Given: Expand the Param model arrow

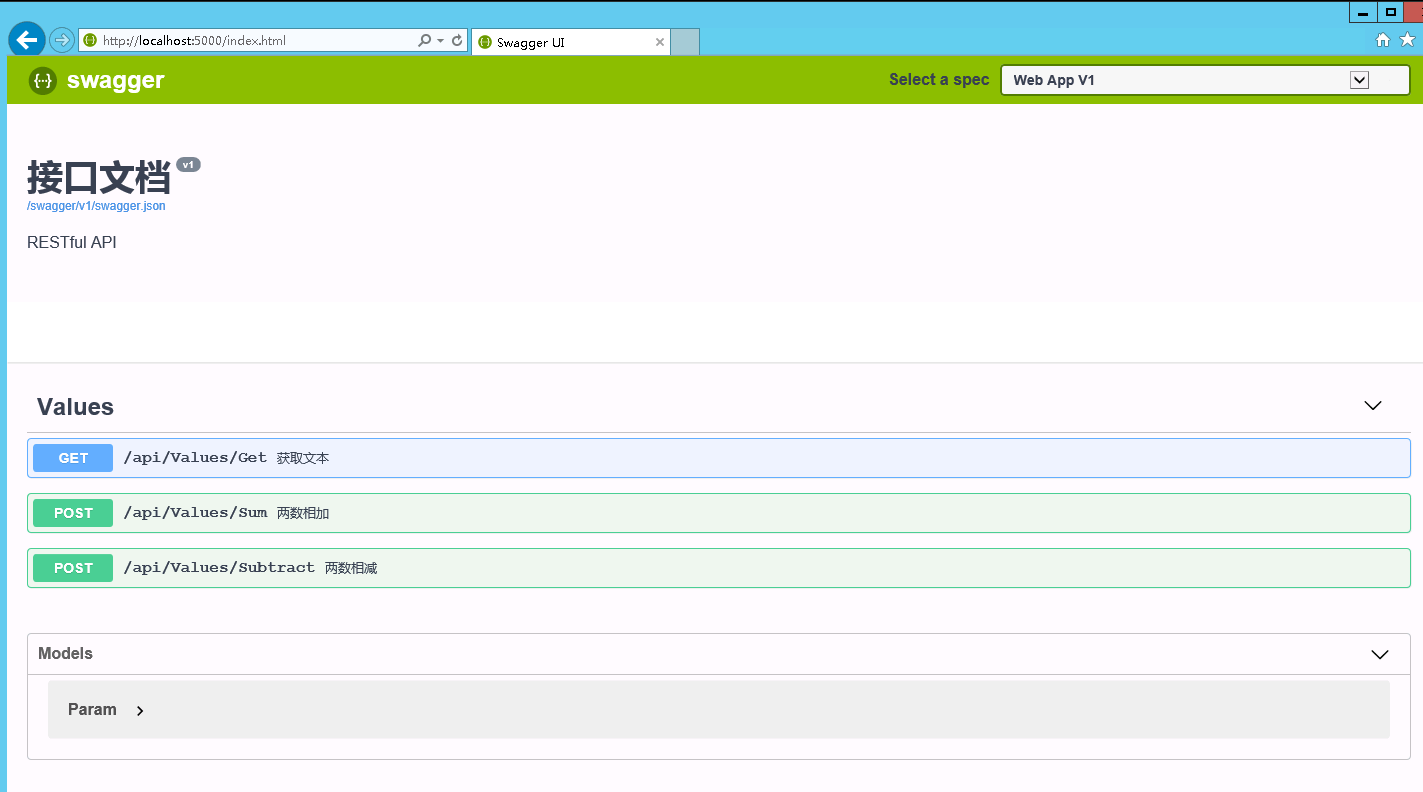Looking at the screenshot, I should click(x=140, y=711).
